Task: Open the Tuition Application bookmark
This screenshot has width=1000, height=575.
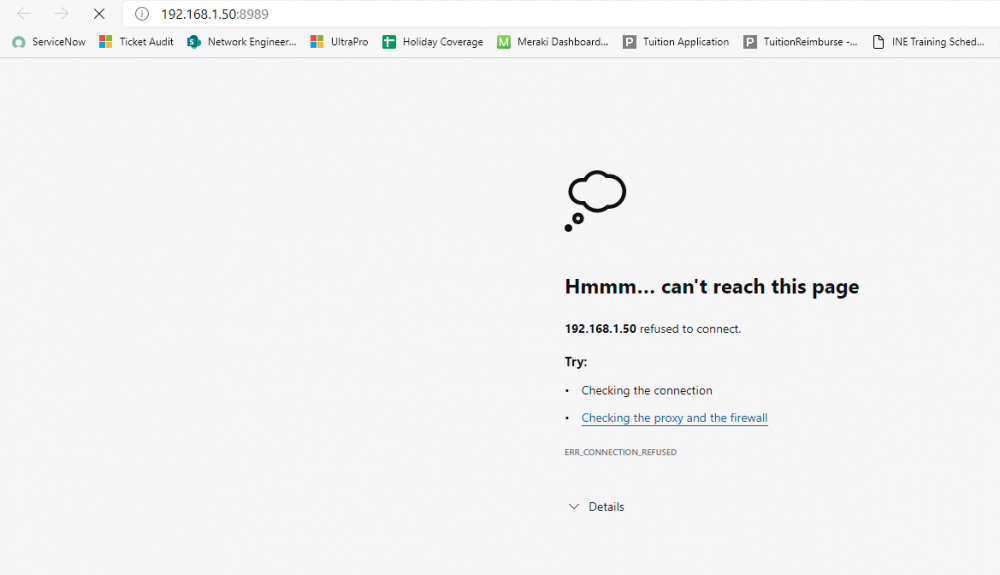Action: pyautogui.click(x=676, y=42)
